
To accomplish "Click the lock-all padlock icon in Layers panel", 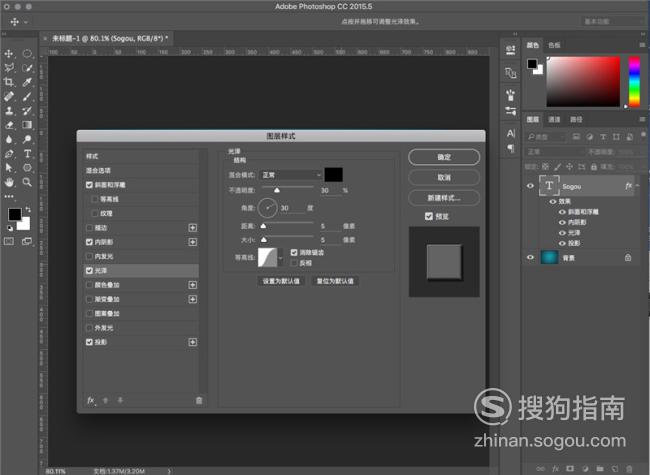I will point(594,167).
